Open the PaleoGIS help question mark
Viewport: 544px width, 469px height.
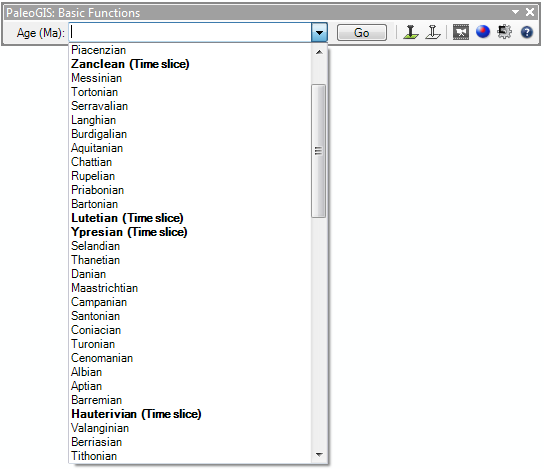(x=527, y=32)
